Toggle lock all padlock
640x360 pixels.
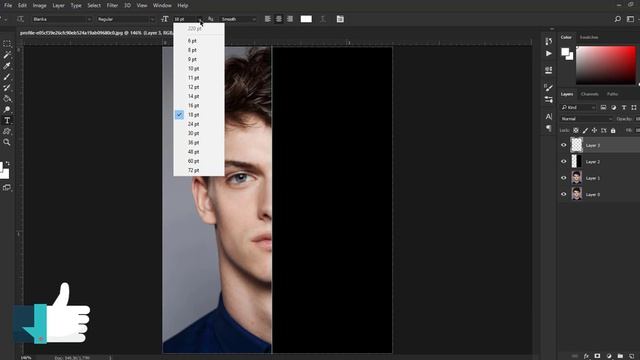[613, 131]
